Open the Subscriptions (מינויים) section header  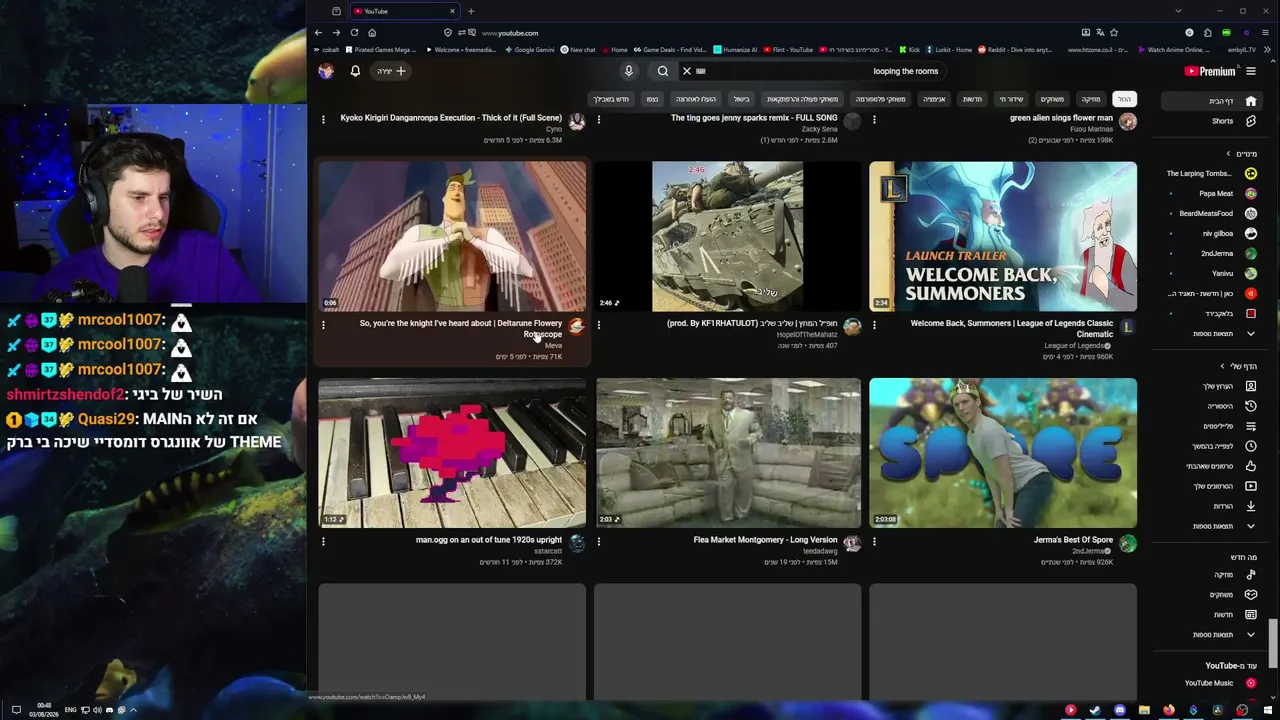click(x=1240, y=154)
